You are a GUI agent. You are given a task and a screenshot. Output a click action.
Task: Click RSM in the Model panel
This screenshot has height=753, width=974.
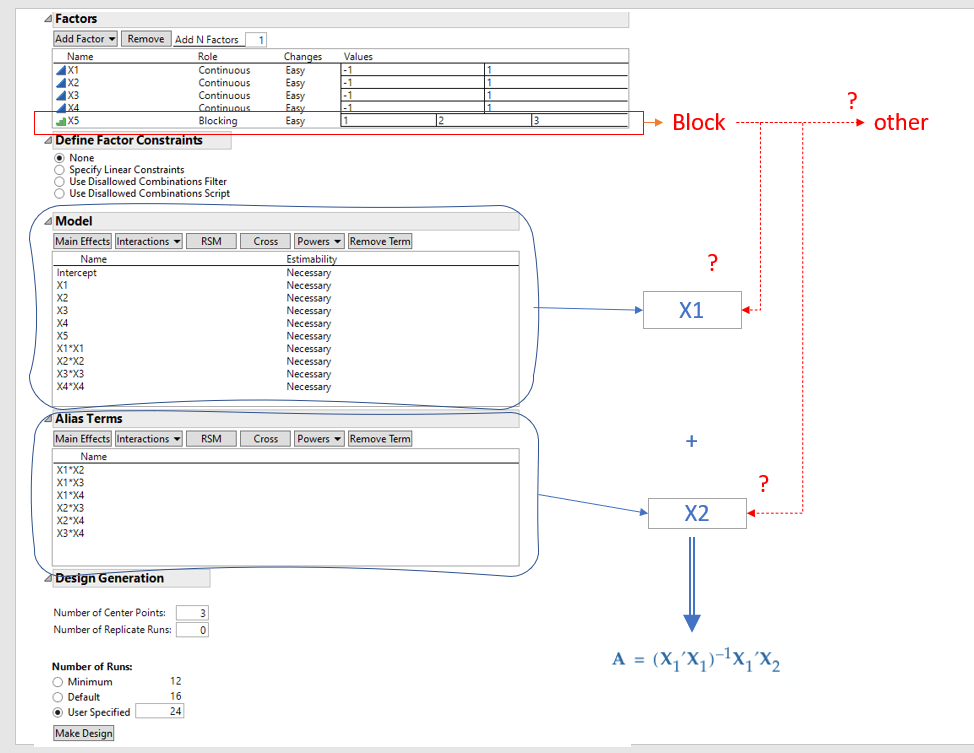(x=210, y=241)
